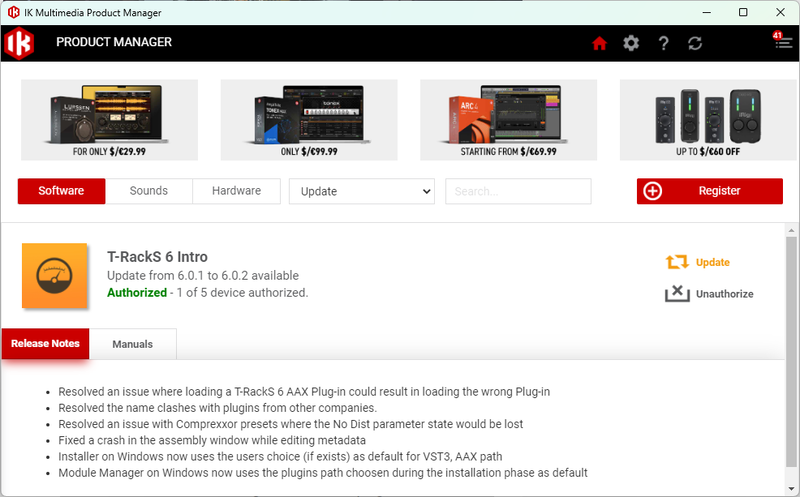The height and width of the screenshot is (497, 800).
Task: Minimize the Product Manager window
Action: click(x=707, y=12)
